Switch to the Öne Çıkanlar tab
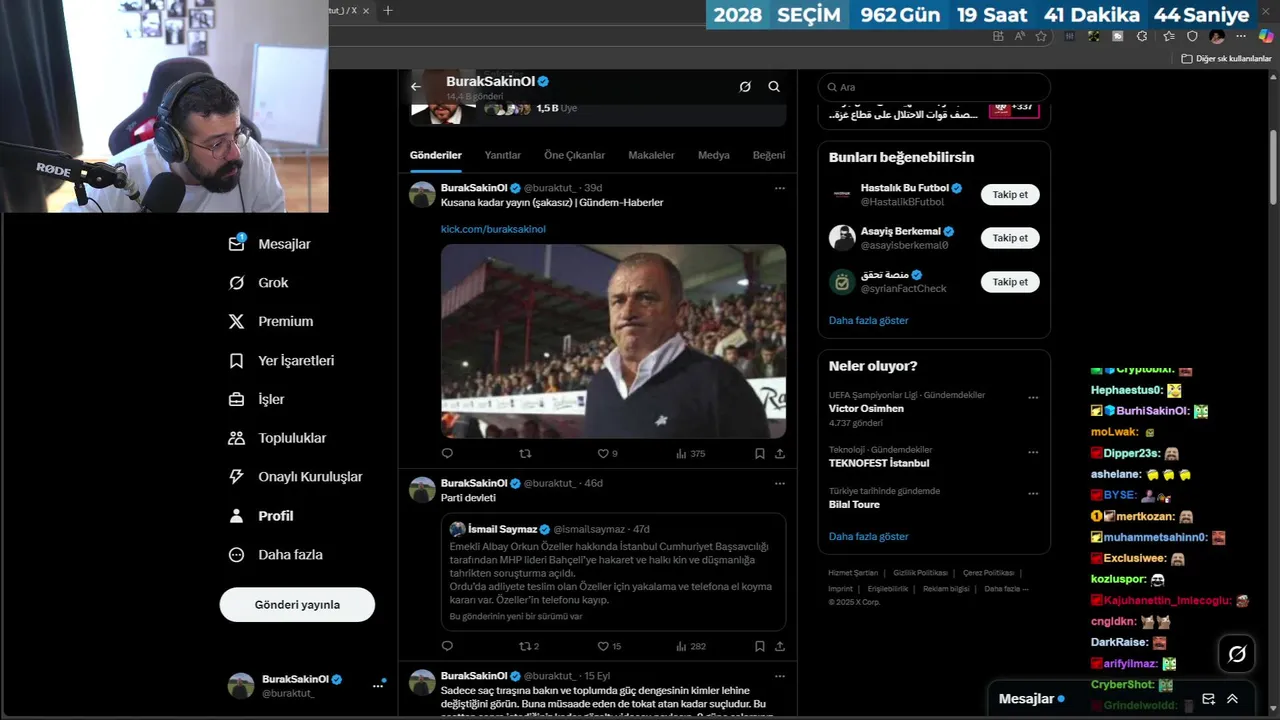 pos(575,156)
